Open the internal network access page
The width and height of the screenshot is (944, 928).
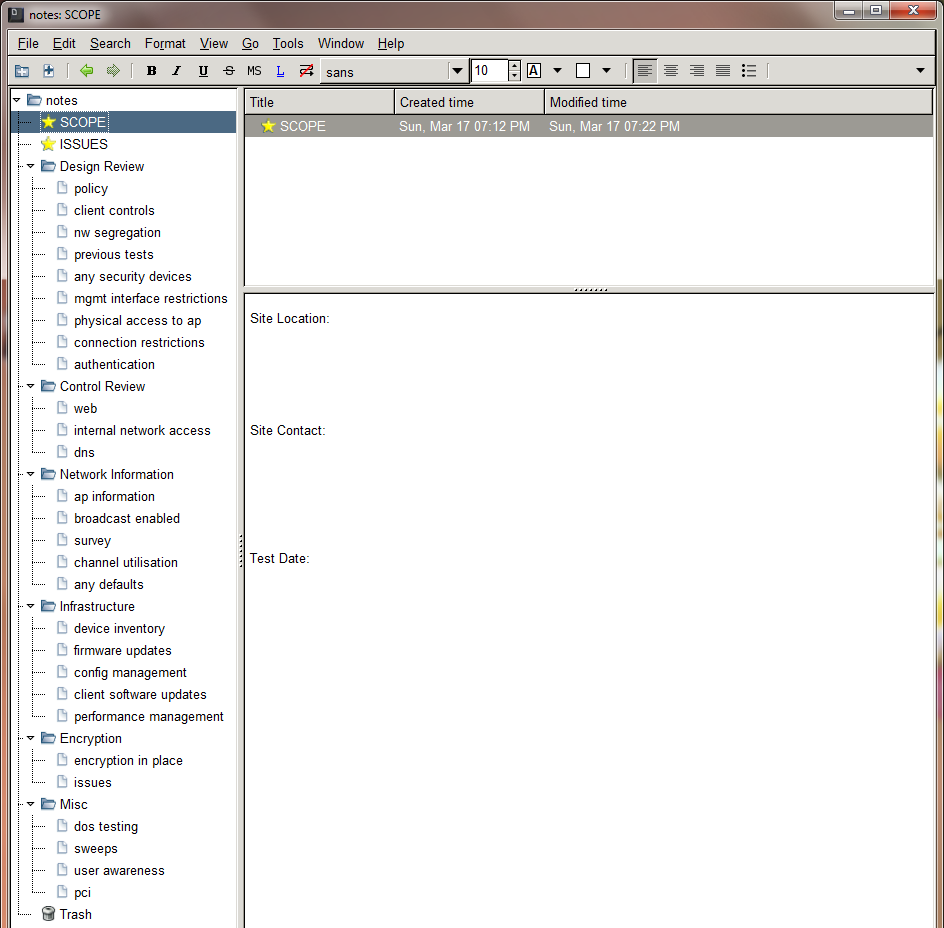(x=142, y=431)
